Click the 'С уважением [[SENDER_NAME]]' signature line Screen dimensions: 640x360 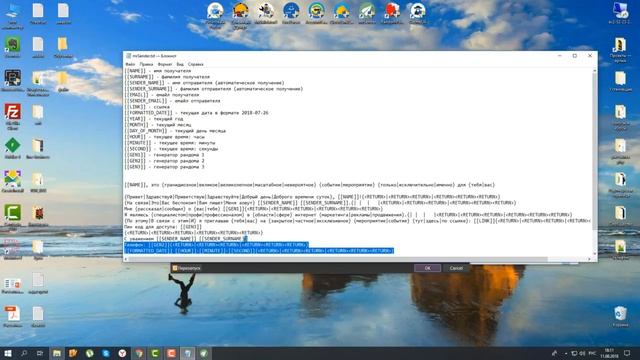186,238
